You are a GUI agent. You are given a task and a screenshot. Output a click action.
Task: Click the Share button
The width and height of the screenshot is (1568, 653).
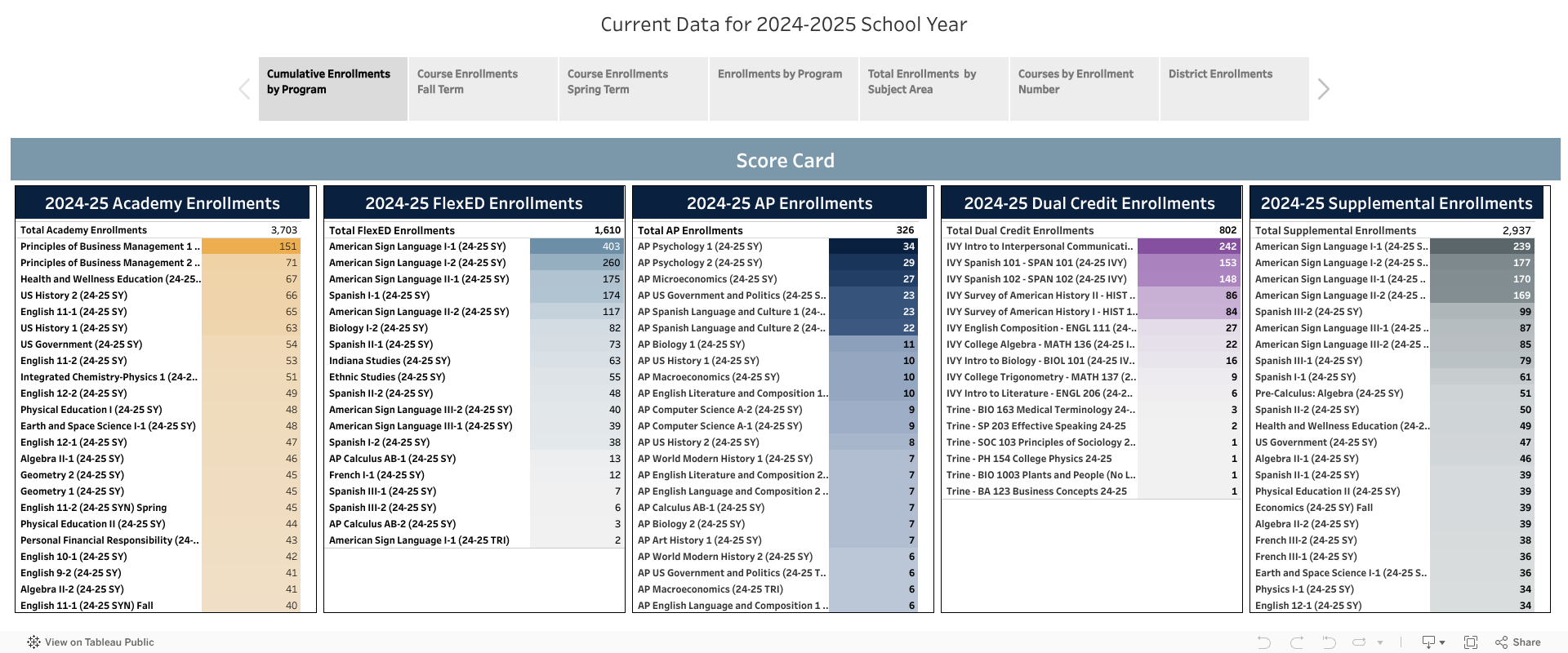tap(1518, 642)
